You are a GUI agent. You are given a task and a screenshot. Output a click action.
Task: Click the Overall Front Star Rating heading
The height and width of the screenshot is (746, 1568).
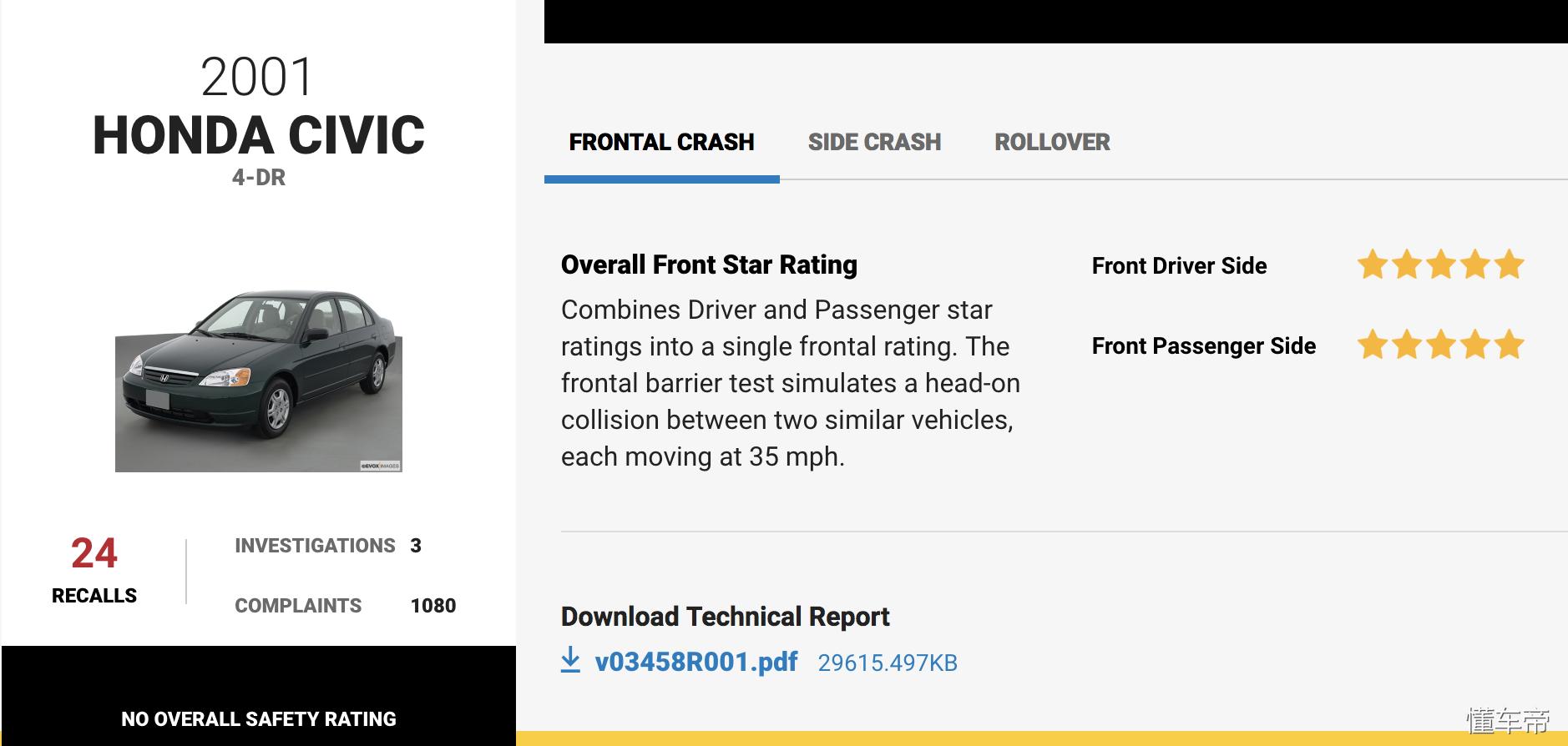coord(709,265)
